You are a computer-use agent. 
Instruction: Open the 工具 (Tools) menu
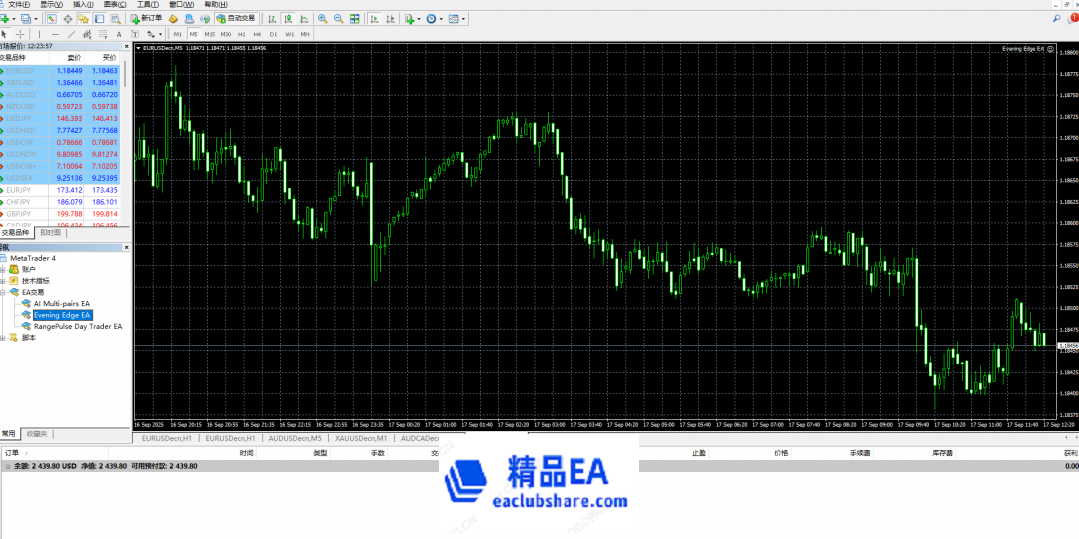click(x=148, y=5)
